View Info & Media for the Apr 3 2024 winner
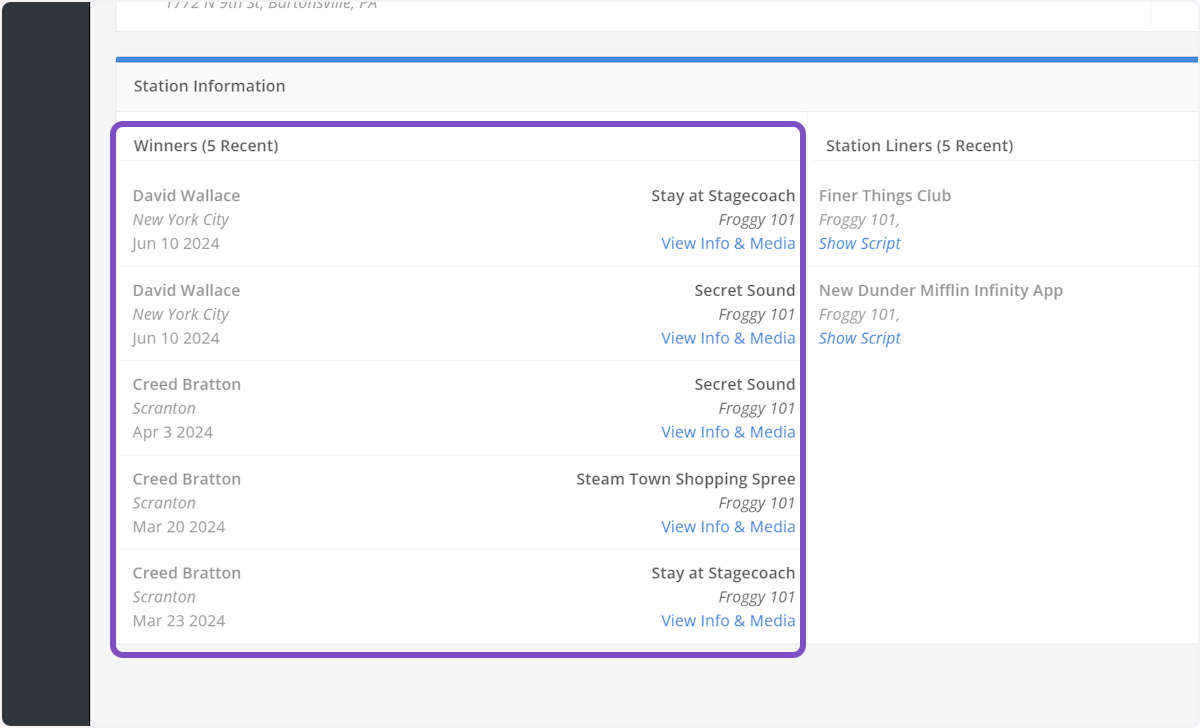 pyautogui.click(x=728, y=432)
